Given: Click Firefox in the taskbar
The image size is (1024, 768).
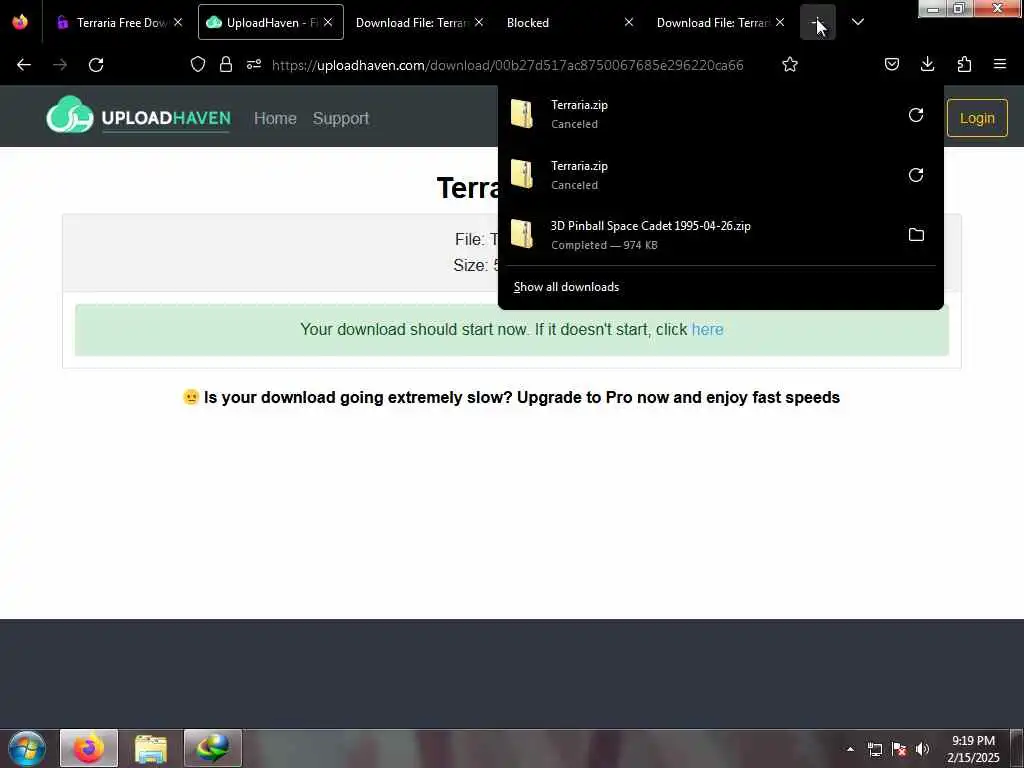Looking at the screenshot, I should (x=89, y=748).
